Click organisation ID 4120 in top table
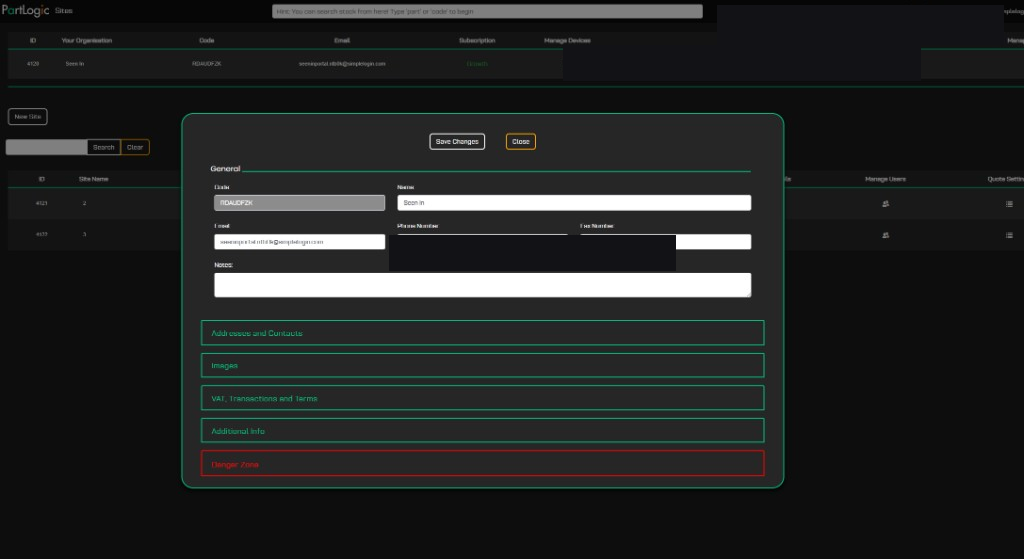 pos(33,64)
